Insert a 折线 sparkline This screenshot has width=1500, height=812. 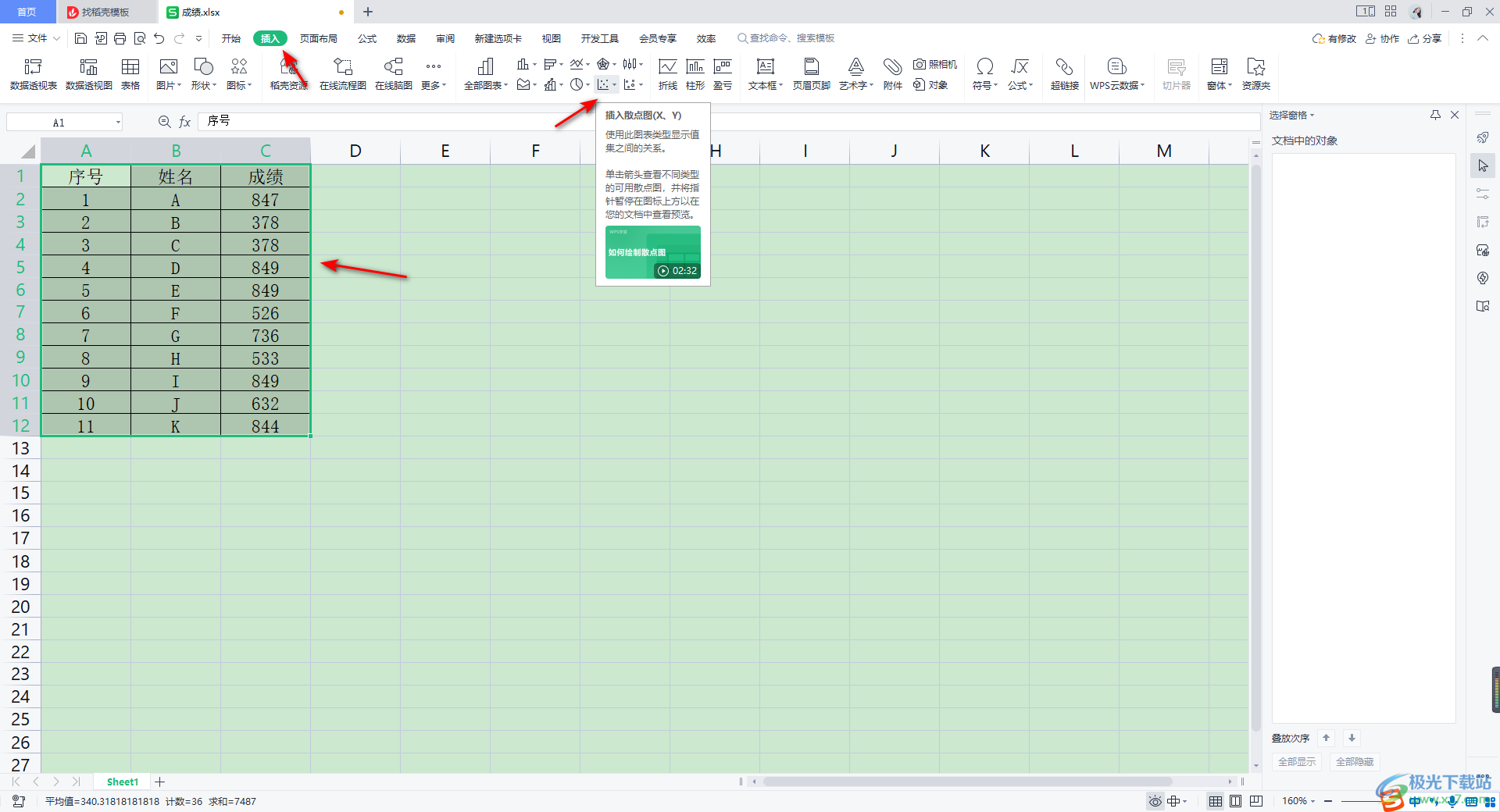667,74
